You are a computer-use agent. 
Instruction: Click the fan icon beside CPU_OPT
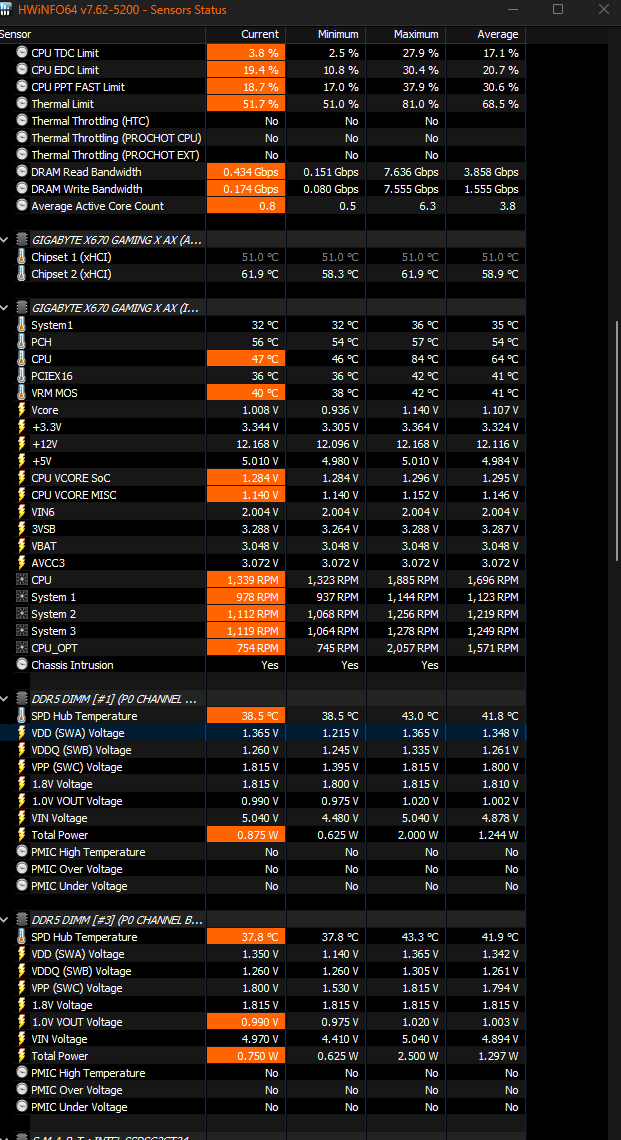coord(22,648)
